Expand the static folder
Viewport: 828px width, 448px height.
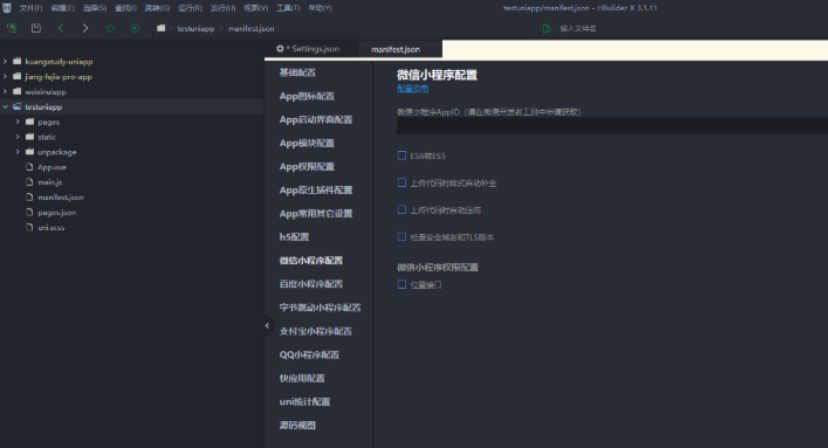(17, 137)
